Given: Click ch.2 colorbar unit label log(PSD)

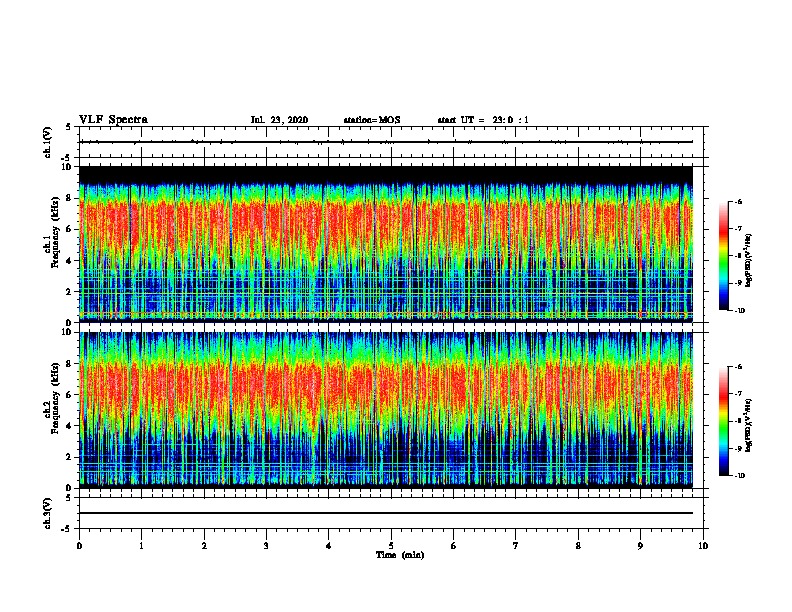Looking at the screenshot, I should click(749, 425).
